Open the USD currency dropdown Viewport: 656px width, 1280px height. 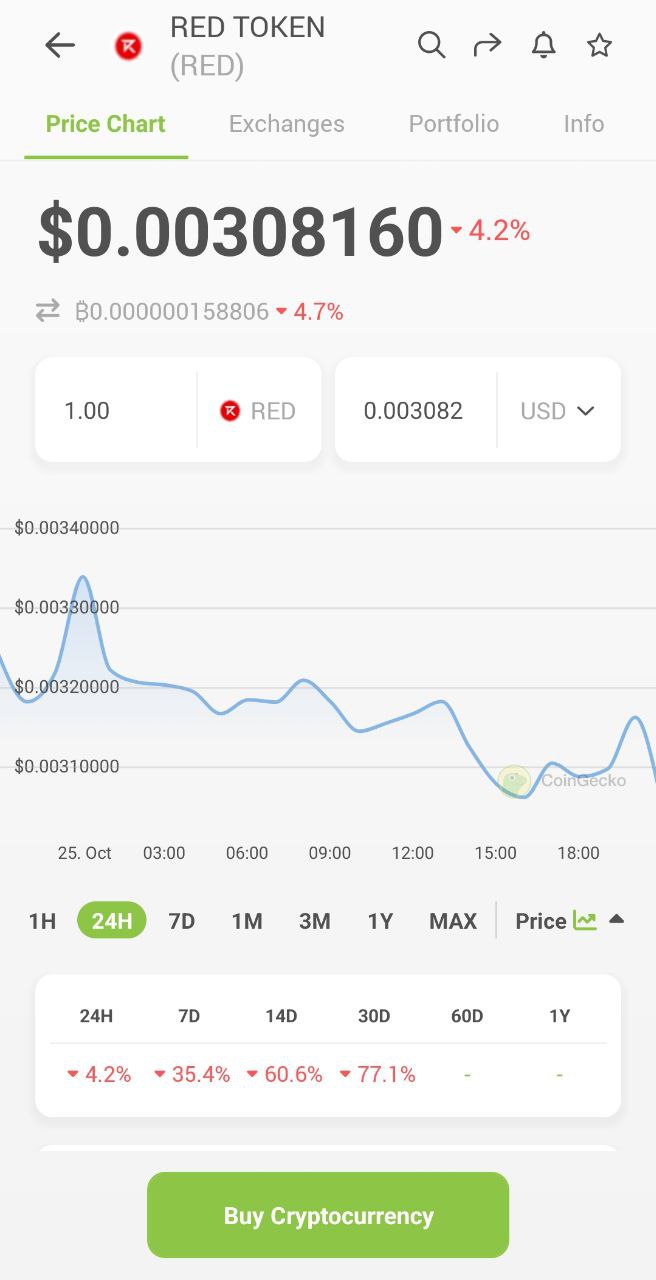coord(558,411)
